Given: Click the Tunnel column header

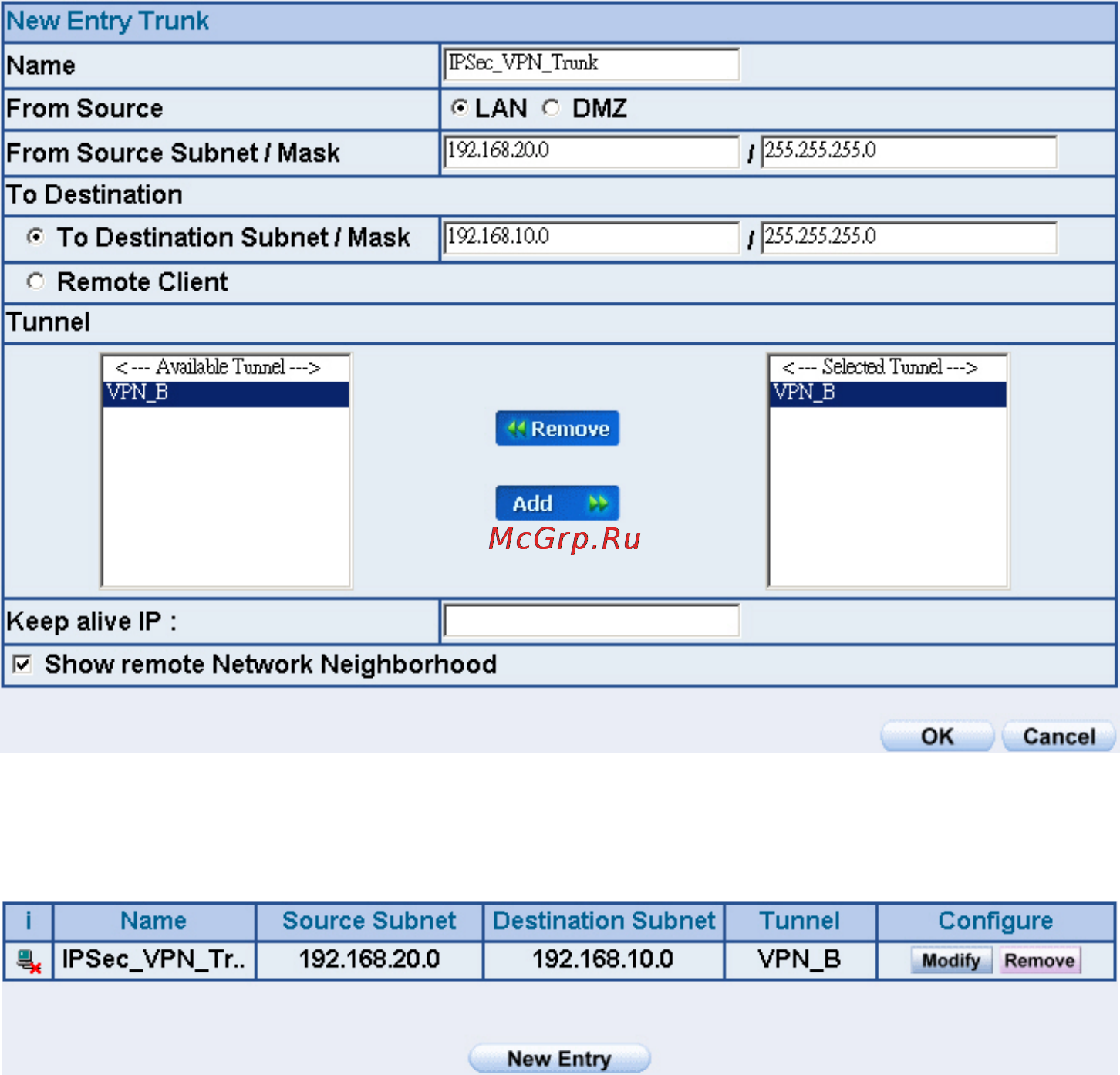Looking at the screenshot, I should 800,922.
